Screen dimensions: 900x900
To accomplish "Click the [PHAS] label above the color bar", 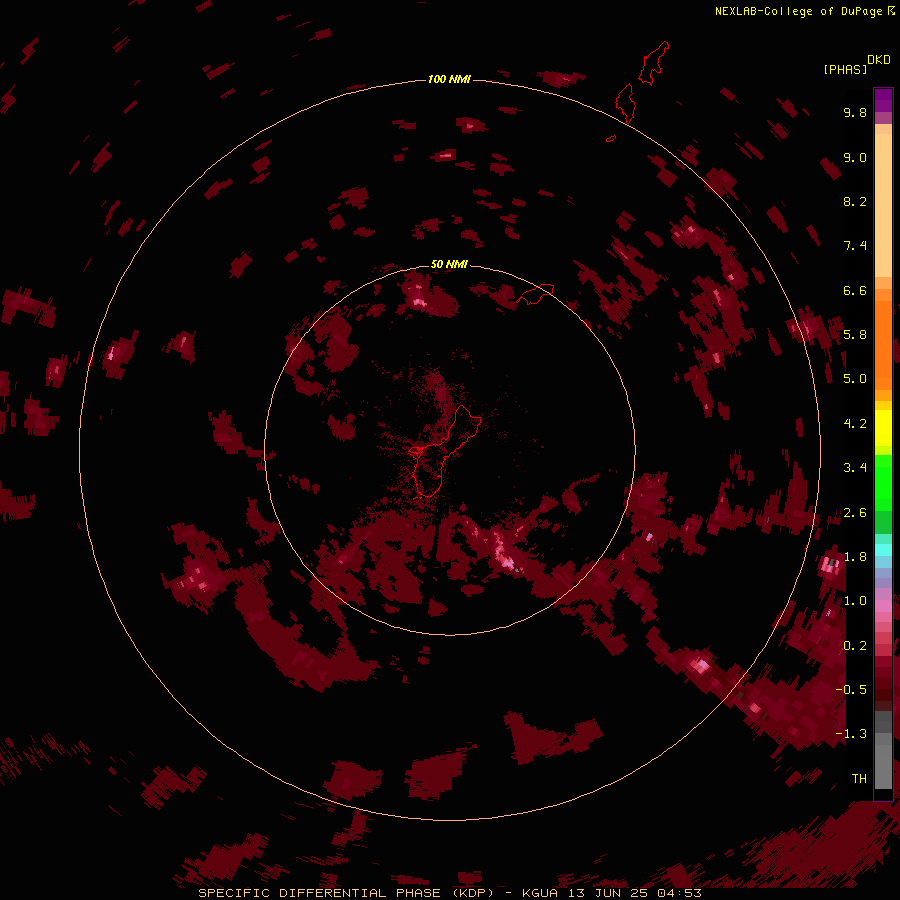I will (x=845, y=69).
